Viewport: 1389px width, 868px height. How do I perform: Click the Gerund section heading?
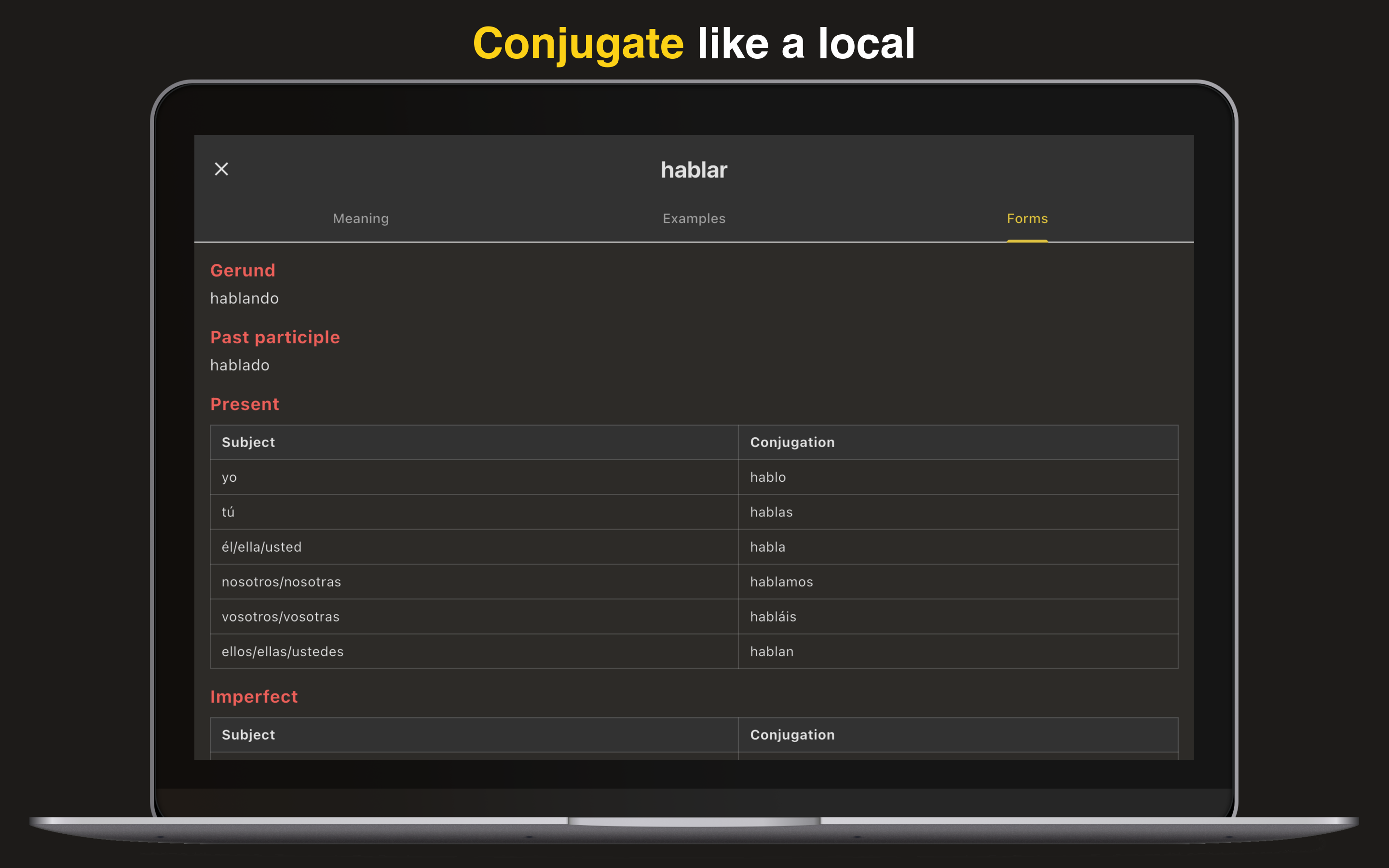[243, 271]
